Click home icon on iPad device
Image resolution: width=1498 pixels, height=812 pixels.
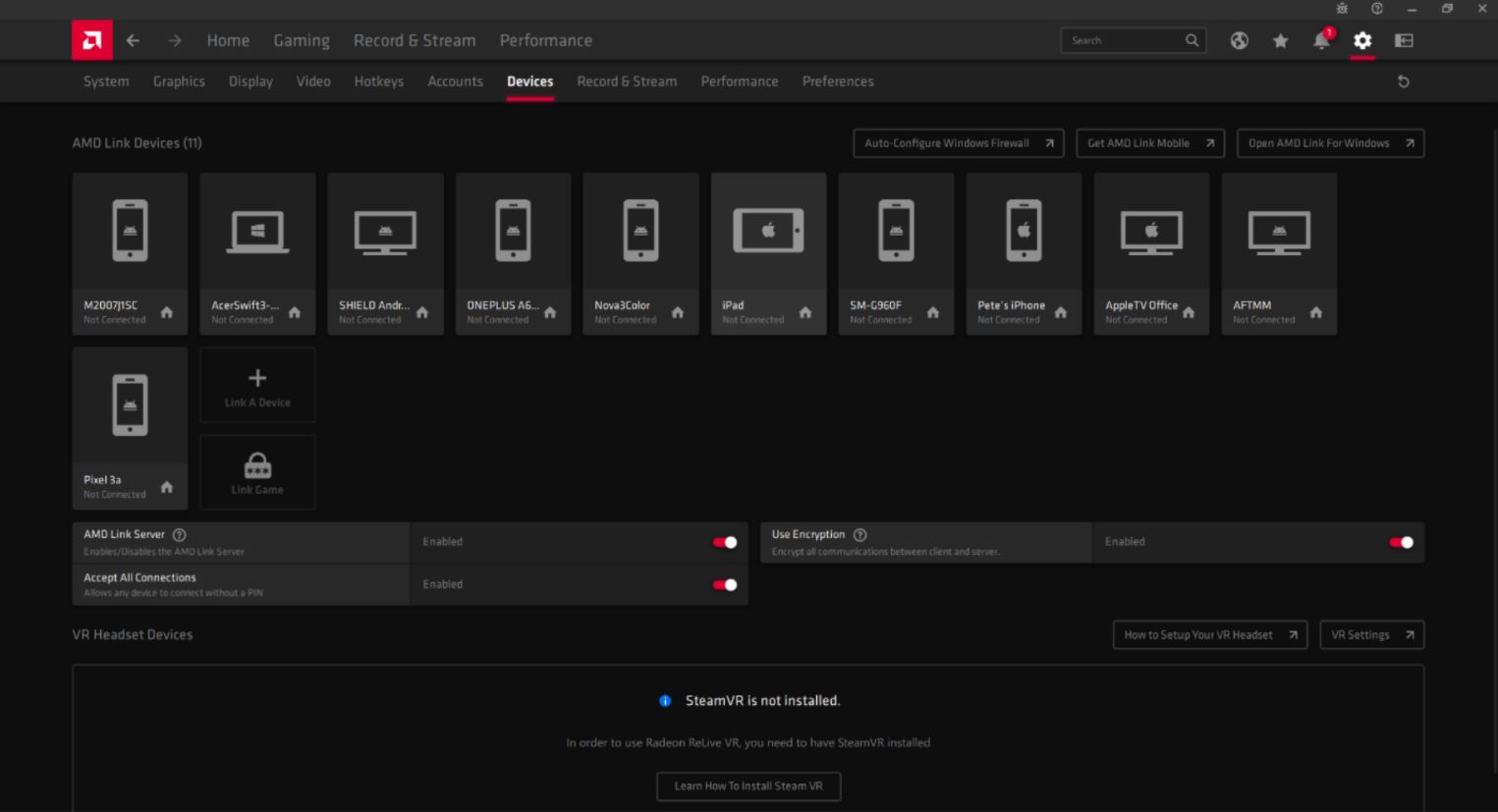(x=805, y=312)
